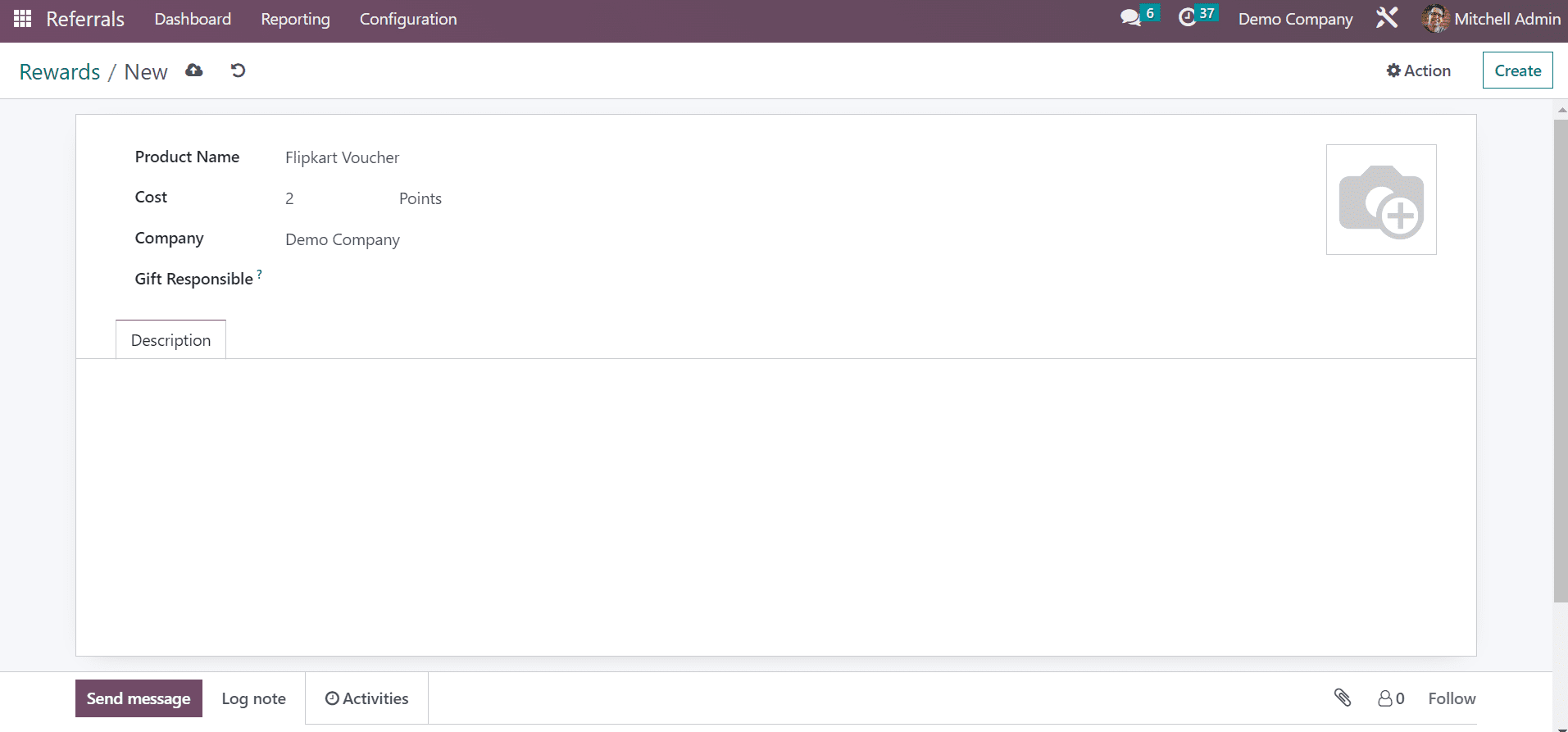The image size is (1568, 732).
Task: Click the Send message button
Action: click(x=139, y=698)
